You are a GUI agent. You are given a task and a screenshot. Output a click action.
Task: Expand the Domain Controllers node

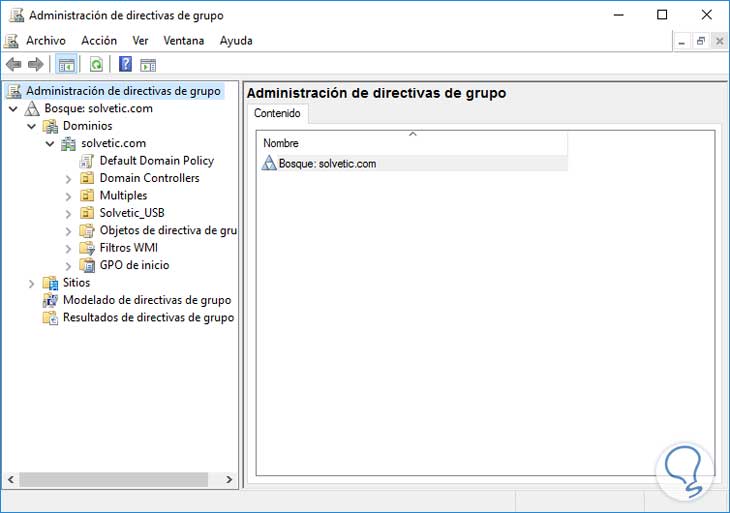pyautogui.click(x=68, y=179)
